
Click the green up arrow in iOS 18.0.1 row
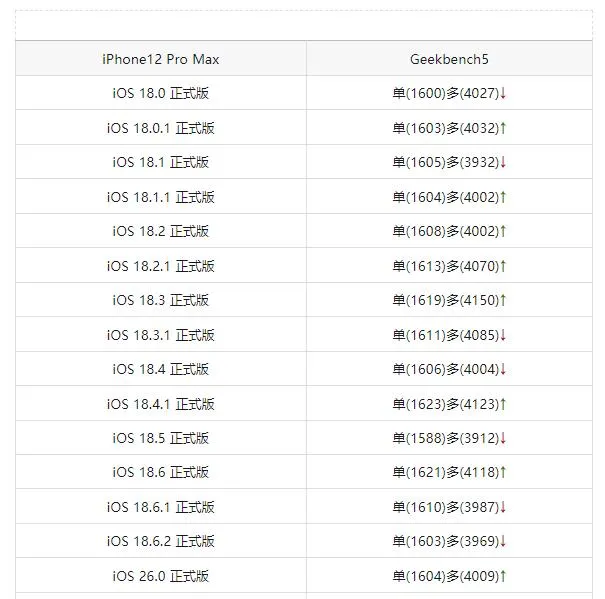click(x=503, y=128)
